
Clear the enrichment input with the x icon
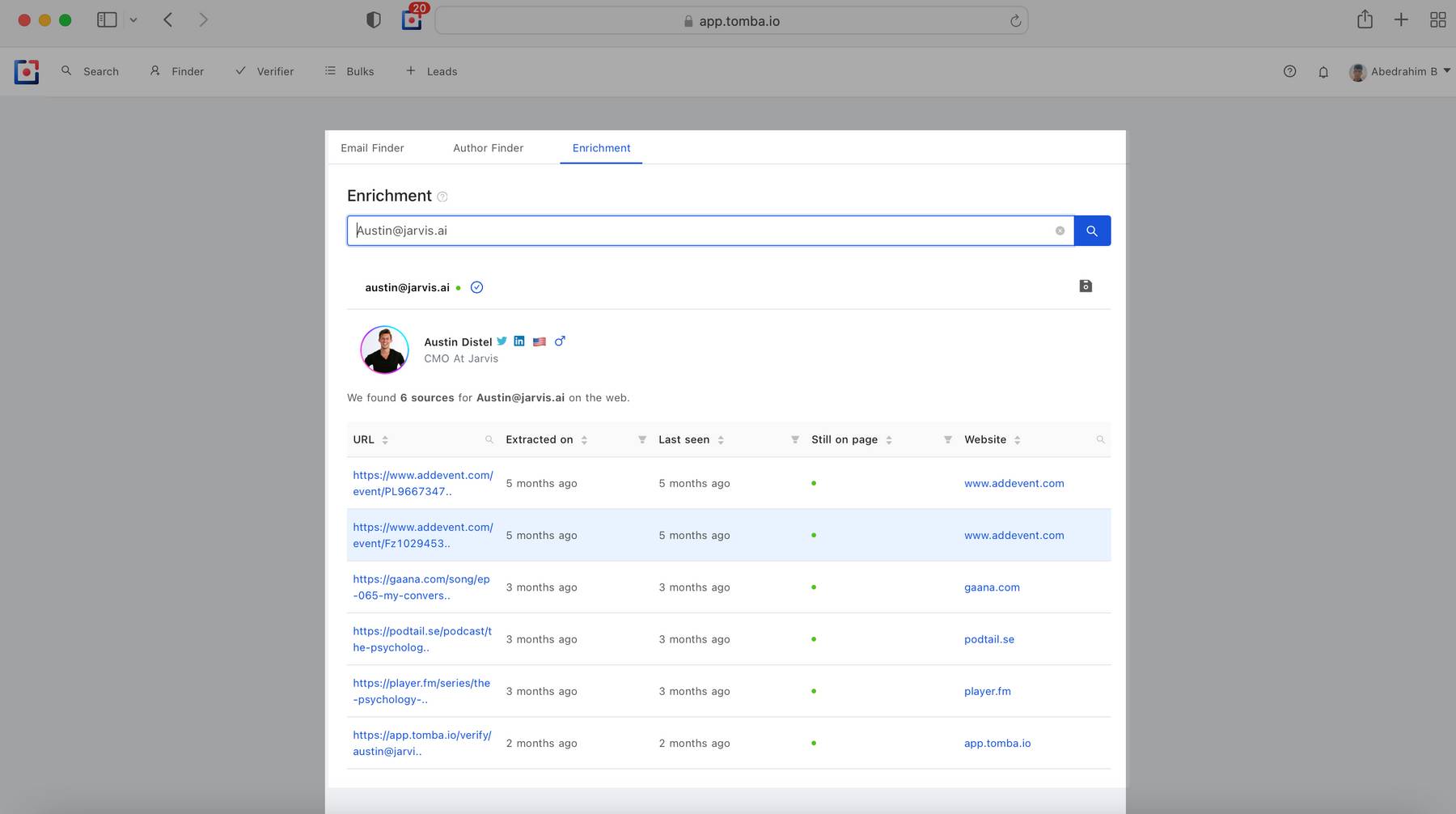pos(1060,231)
